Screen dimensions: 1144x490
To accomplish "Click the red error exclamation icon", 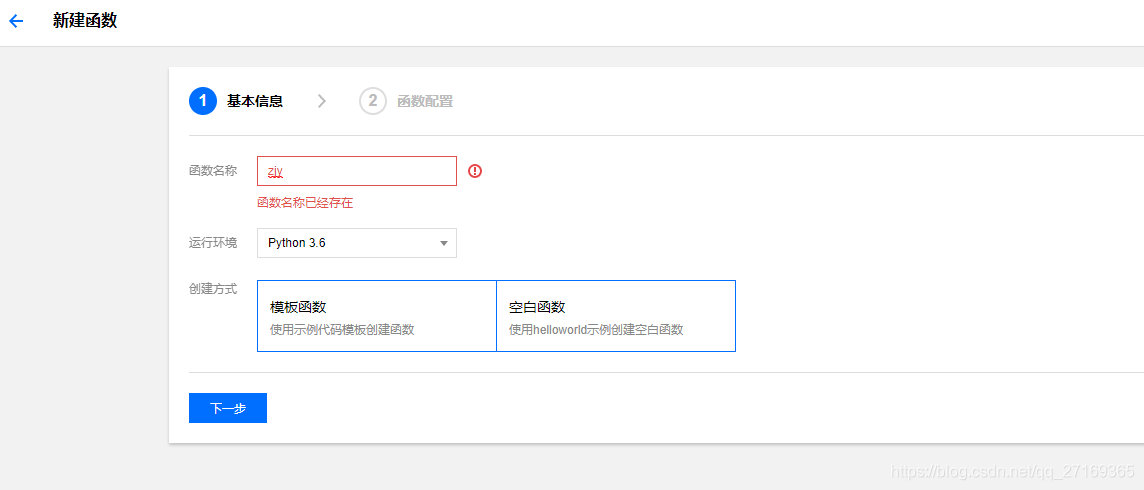I will 475,171.
